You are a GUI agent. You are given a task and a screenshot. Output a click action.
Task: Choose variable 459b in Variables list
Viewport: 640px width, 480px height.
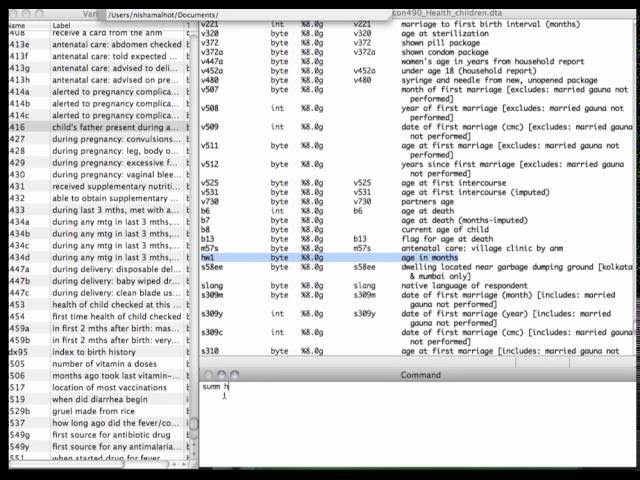click(99, 340)
